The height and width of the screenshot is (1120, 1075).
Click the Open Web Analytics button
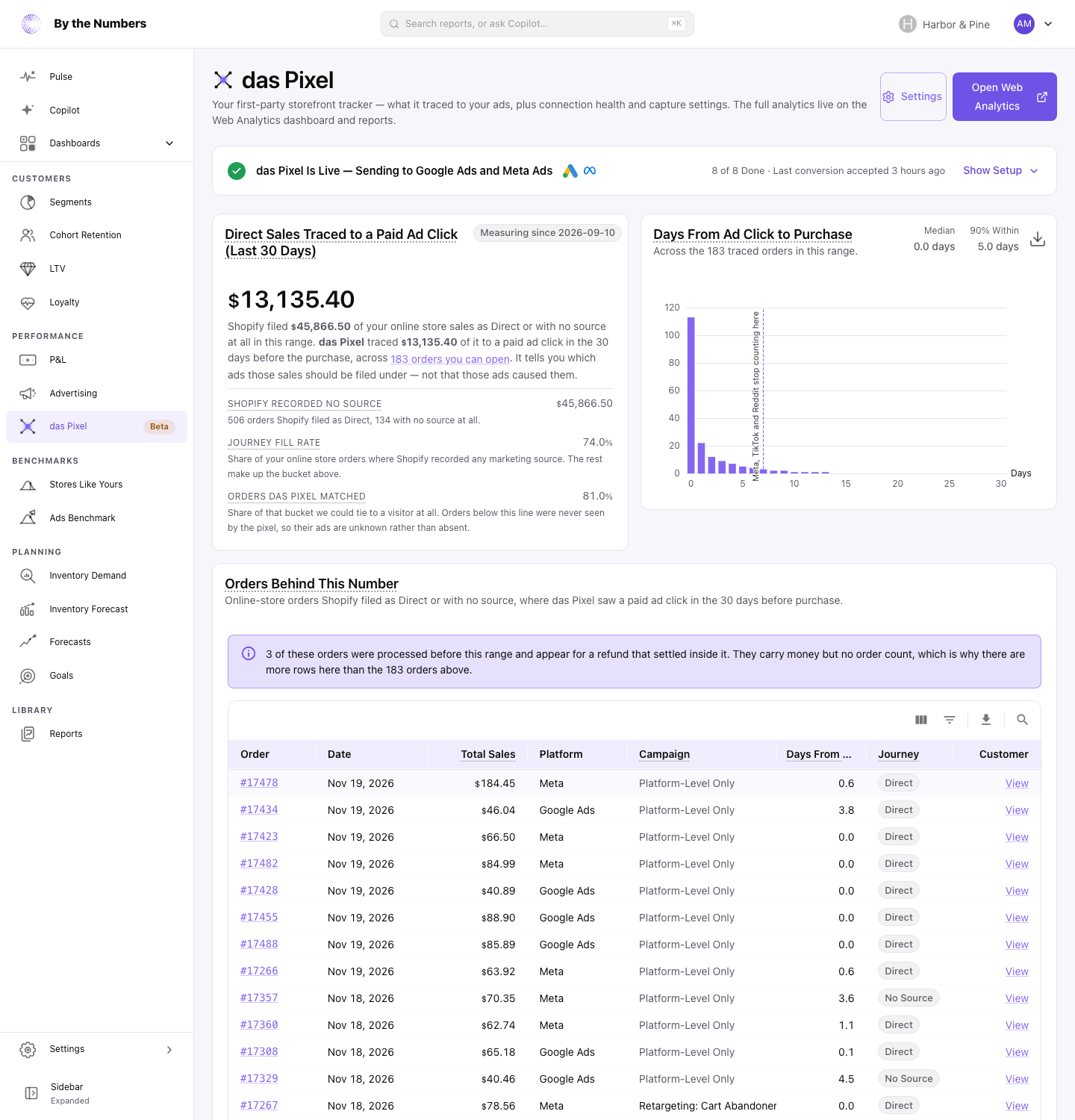click(x=1005, y=96)
